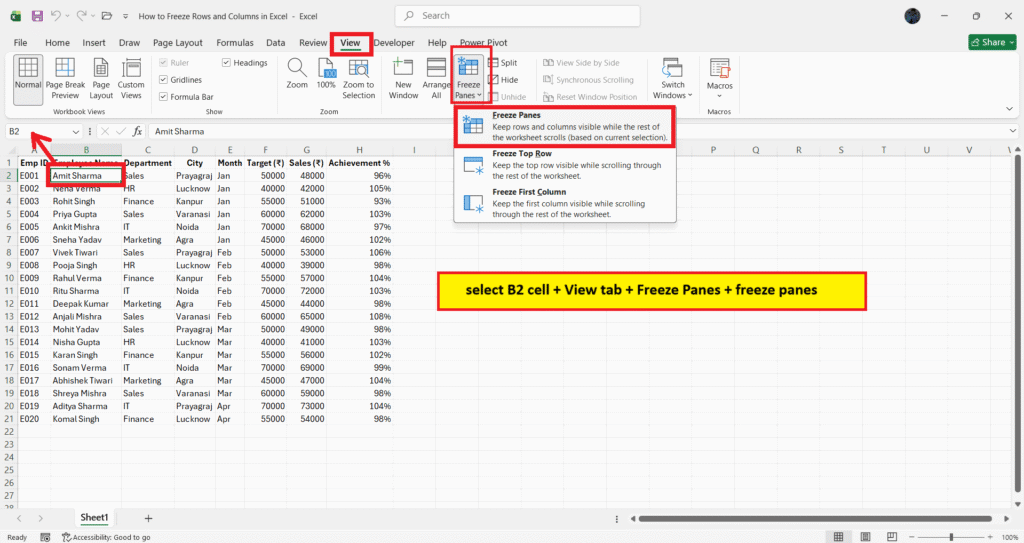The height and width of the screenshot is (543, 1024).
Task: Click Zoom to Selection
Action: 359,78
